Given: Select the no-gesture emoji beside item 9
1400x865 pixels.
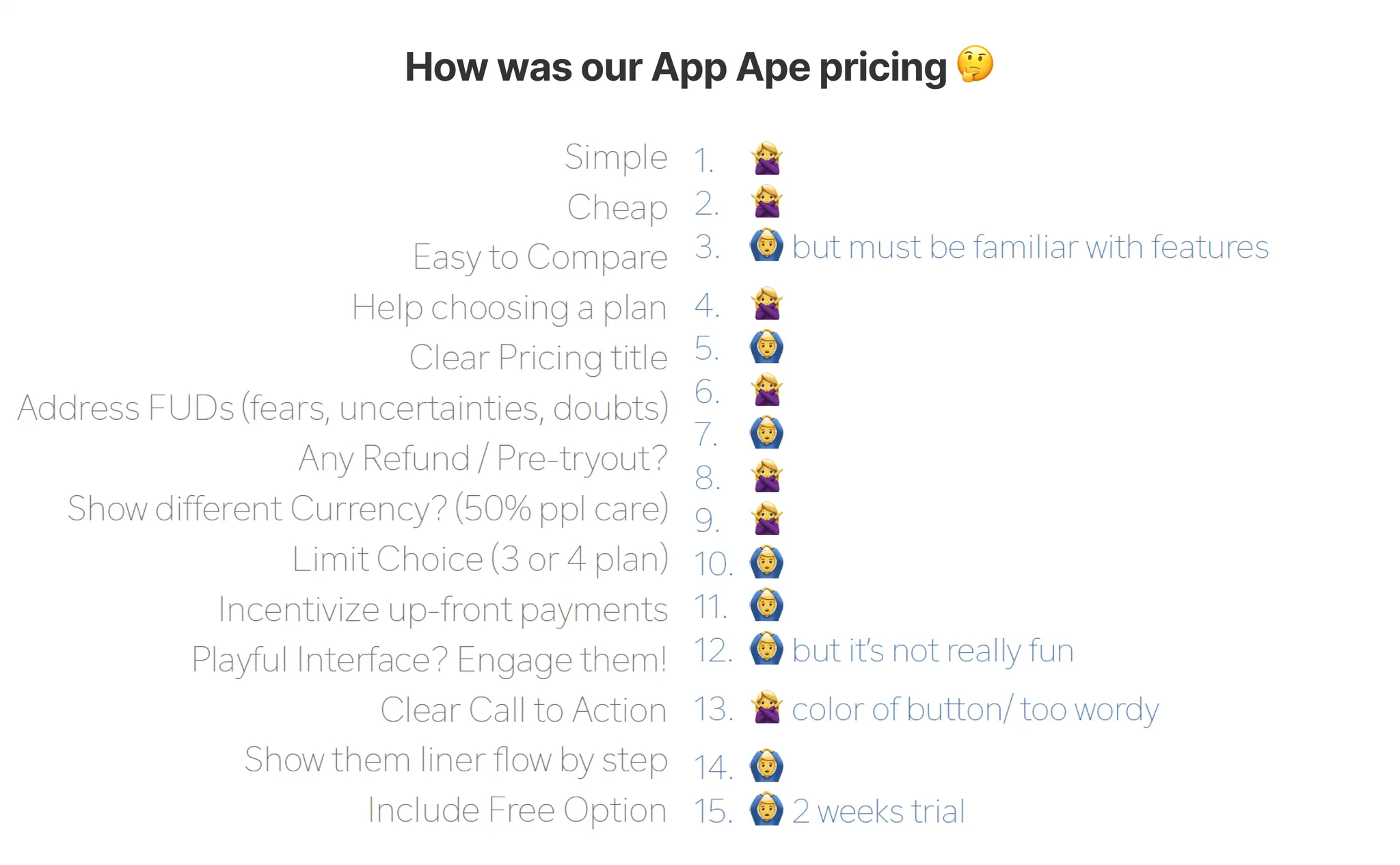Looking at the screenshot, I should 767,519.
